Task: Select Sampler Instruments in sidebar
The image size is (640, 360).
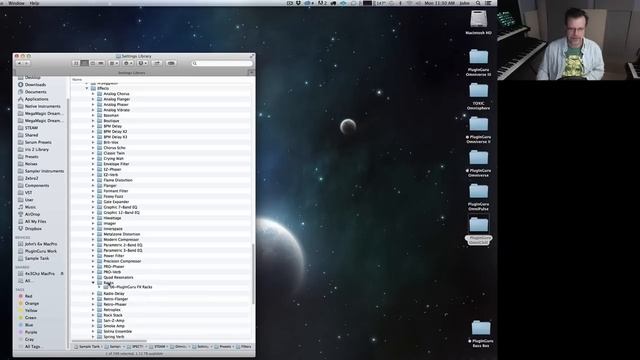Action: click(x=41, y=171)
